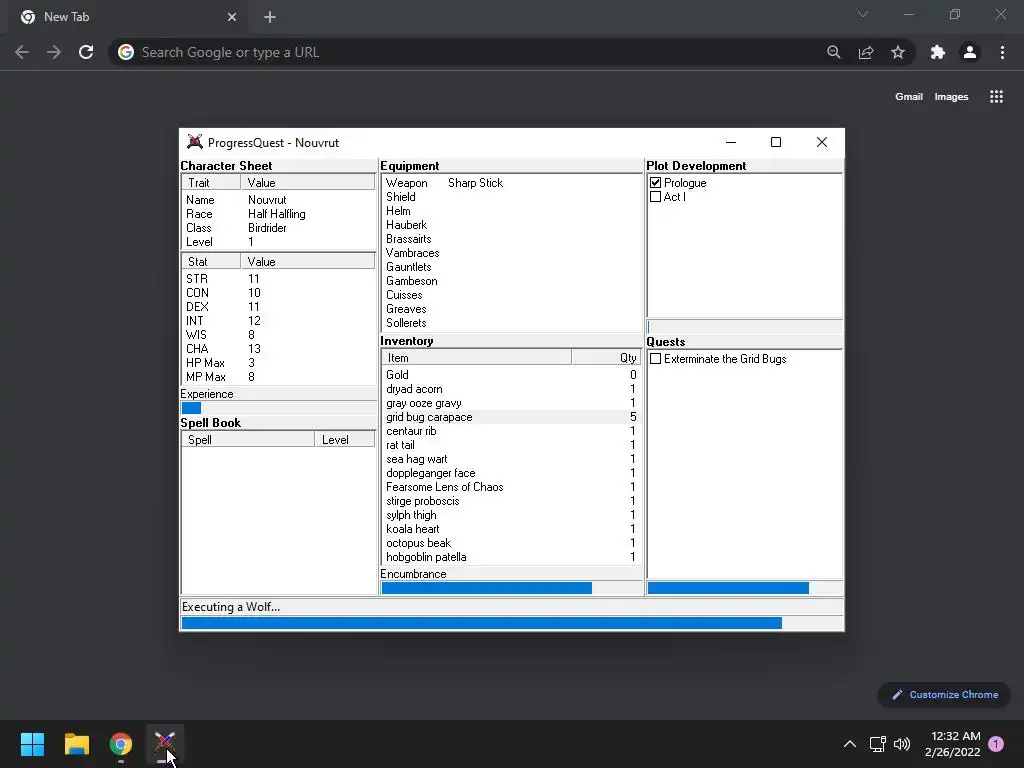Open the Chrome tab search chevron
1024x768 pixels.
coord(863,14)
